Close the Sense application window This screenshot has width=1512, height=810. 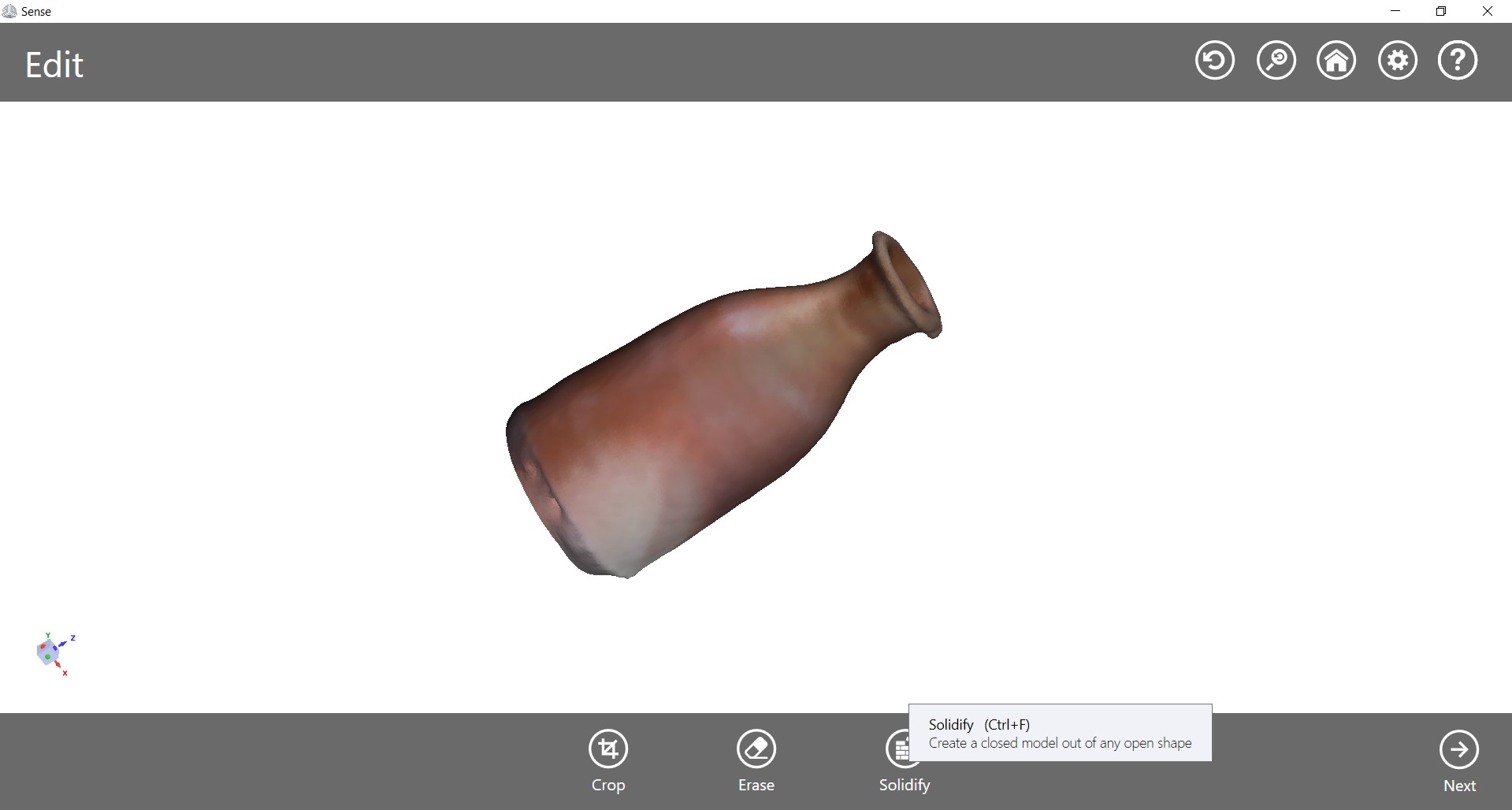(x=1488, y=11)
